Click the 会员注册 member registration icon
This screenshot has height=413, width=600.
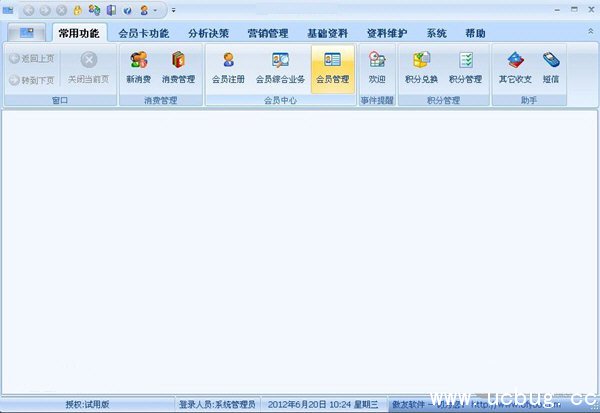(x=228, y=67)
